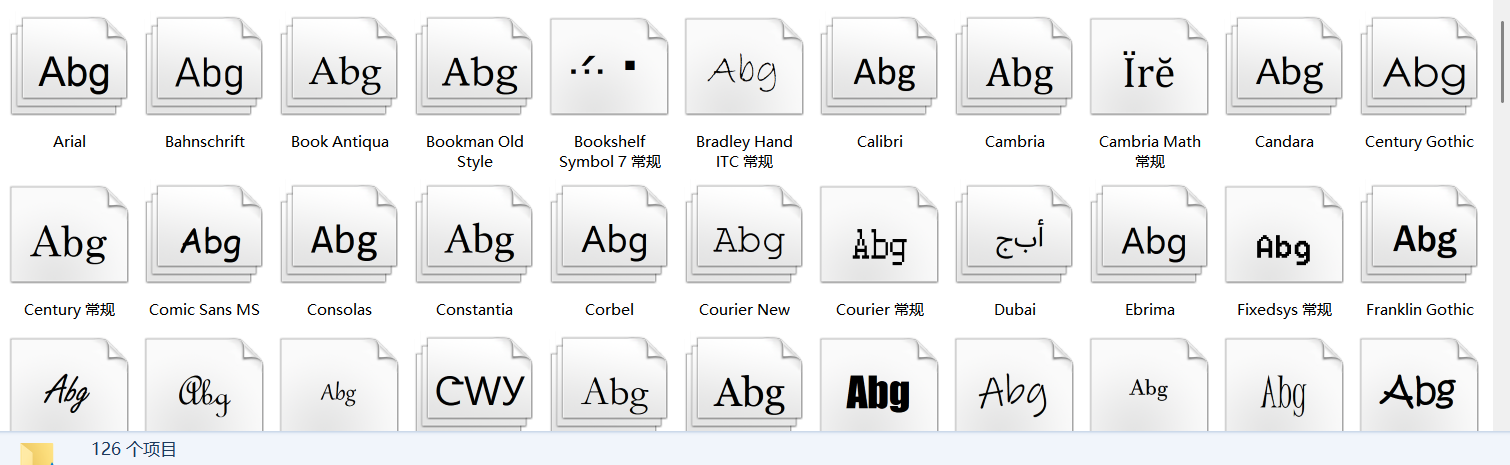Select the Century Gothic font icon
Screen dimensions: 1510x465
[x=1419, y=66]
